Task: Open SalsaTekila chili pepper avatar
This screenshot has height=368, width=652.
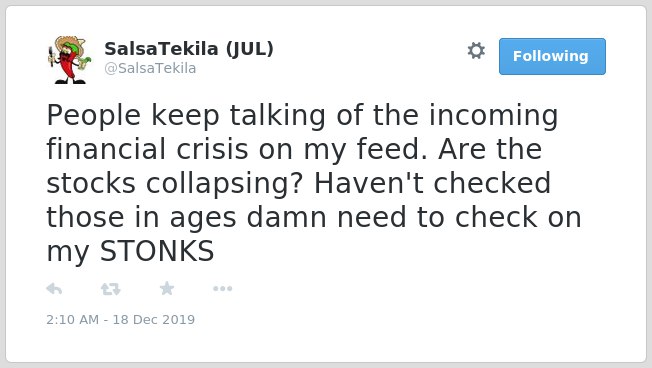Action: [69, 60]
